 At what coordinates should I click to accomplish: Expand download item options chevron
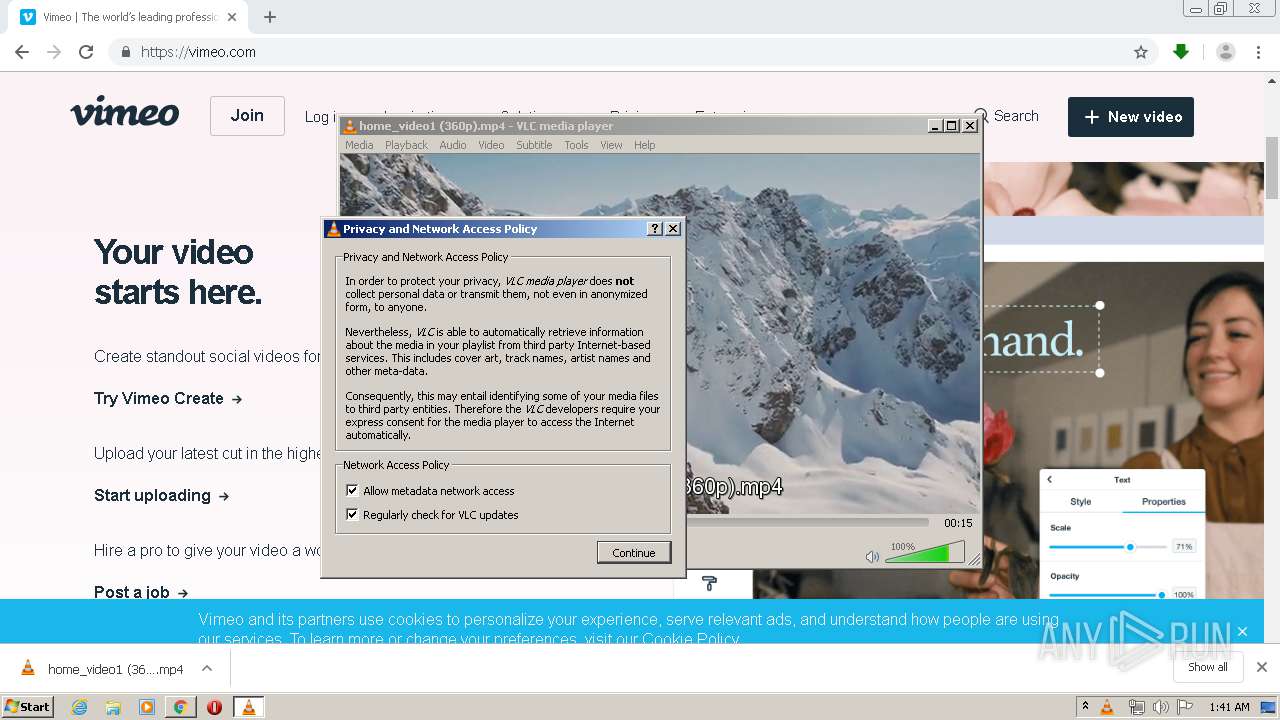pos(207,668)
